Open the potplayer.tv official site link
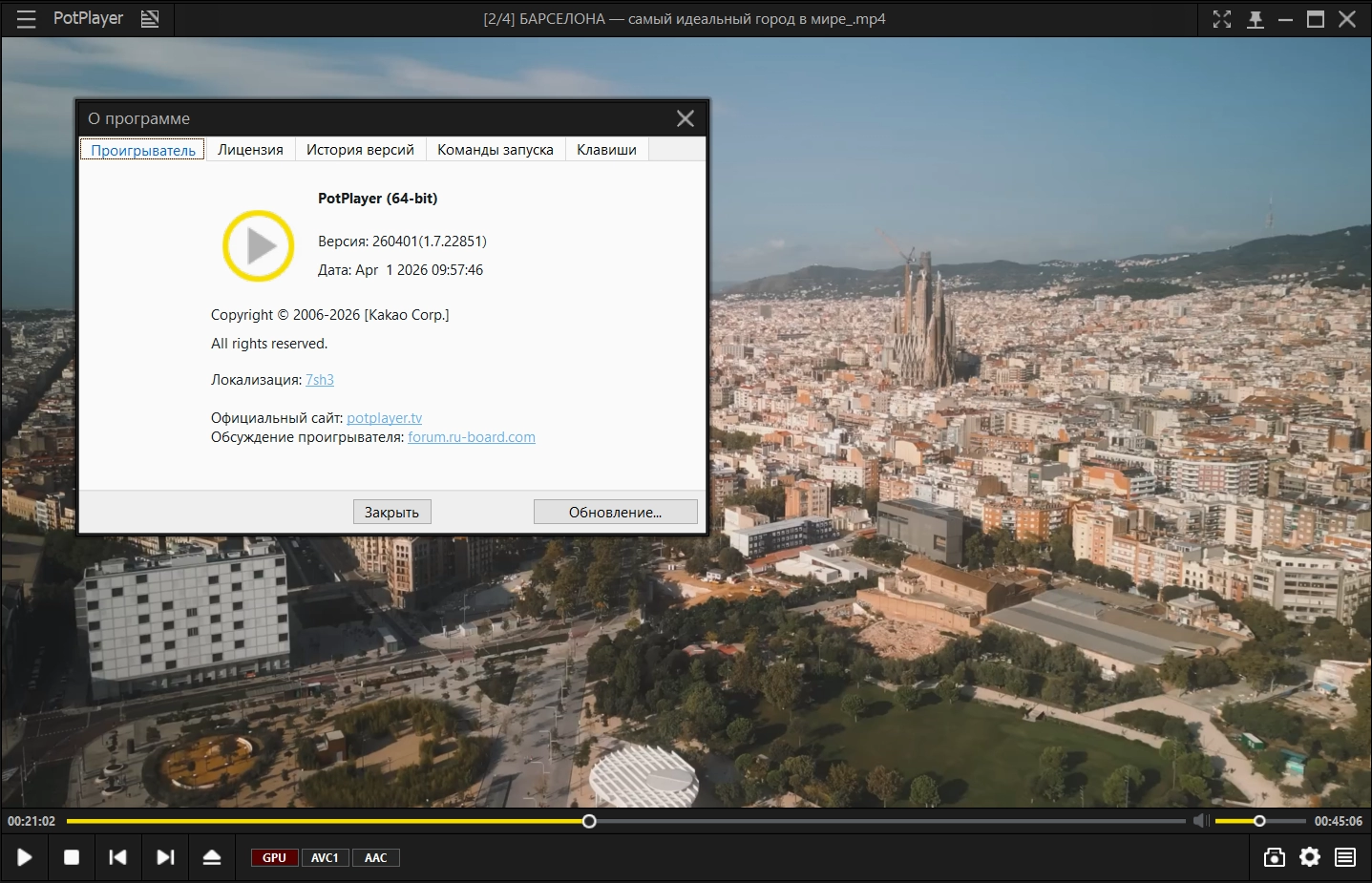 [x=384, y=418]
